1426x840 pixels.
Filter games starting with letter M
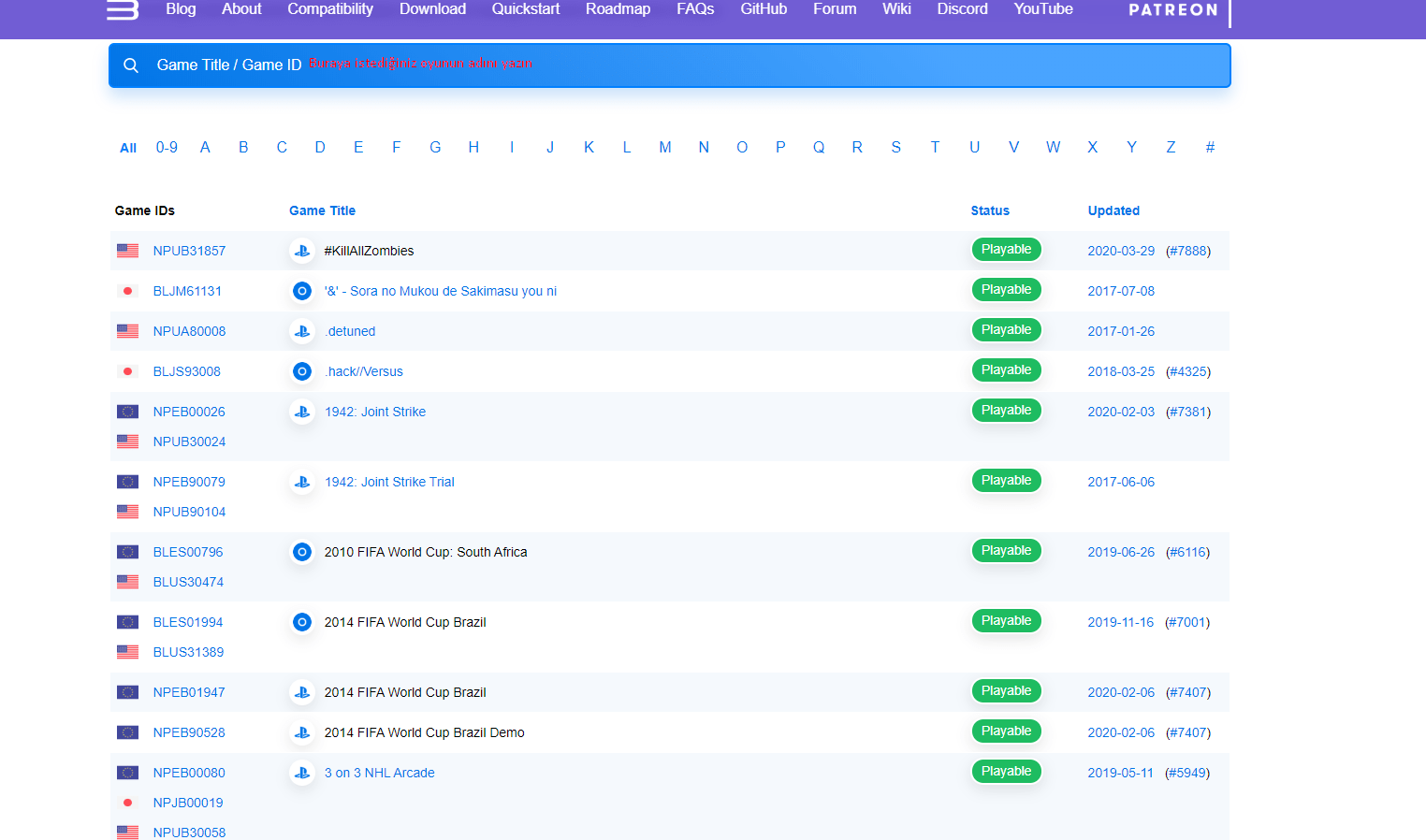(x=665, y=148)
